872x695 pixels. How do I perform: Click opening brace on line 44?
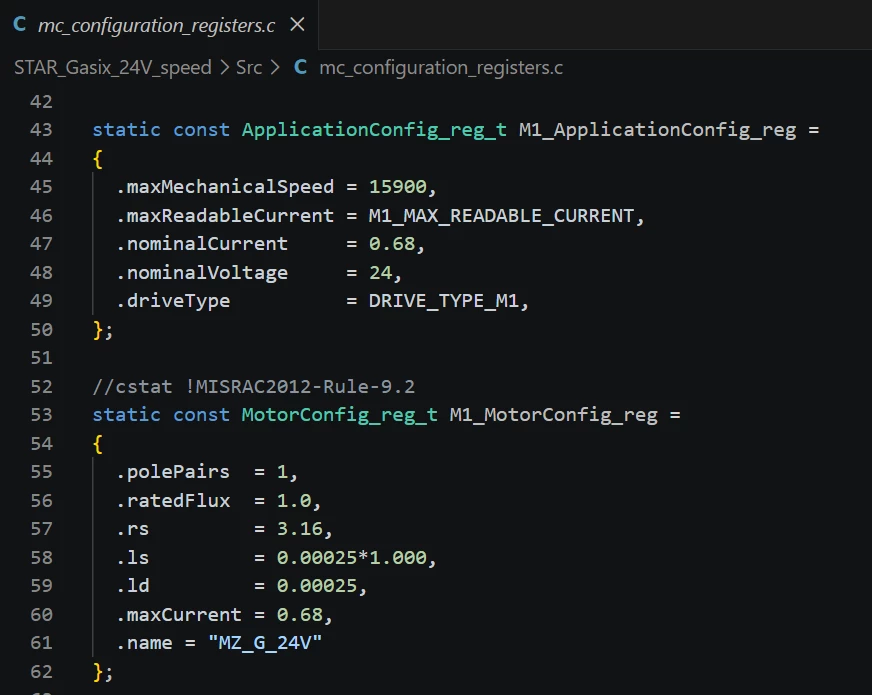[98, 159]
